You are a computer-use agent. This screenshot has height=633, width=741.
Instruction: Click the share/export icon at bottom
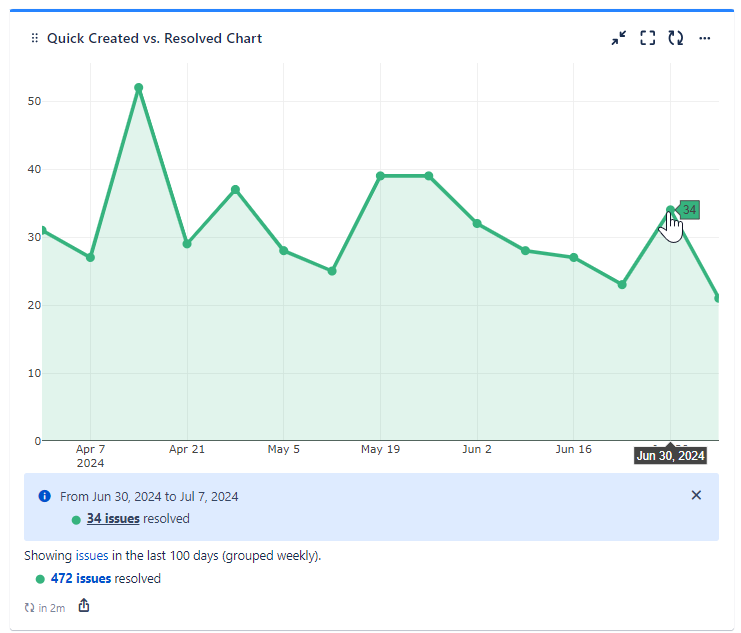[x=84, y=606]
